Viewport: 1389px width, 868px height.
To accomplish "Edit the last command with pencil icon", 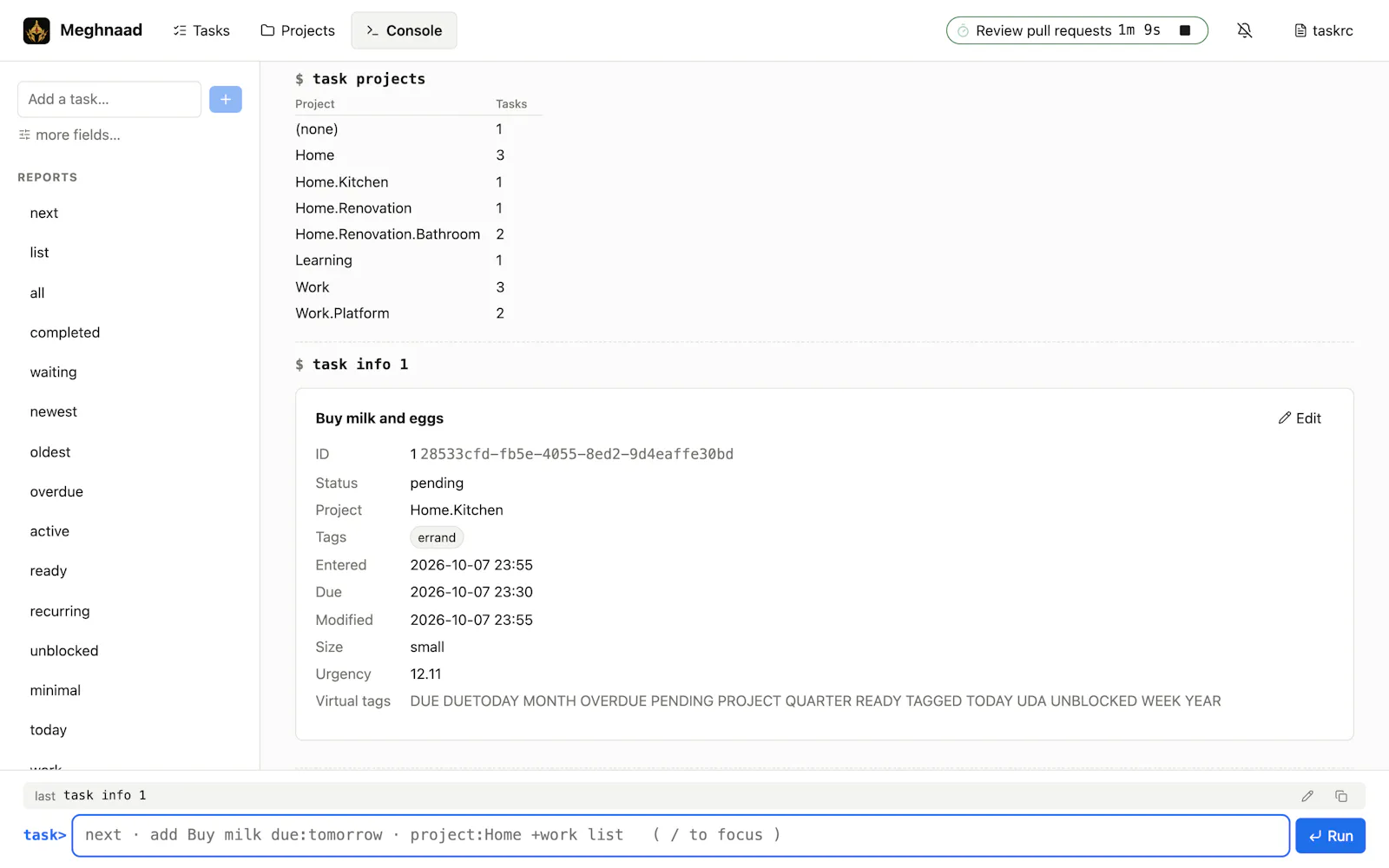I will (x=1307, y=796).
